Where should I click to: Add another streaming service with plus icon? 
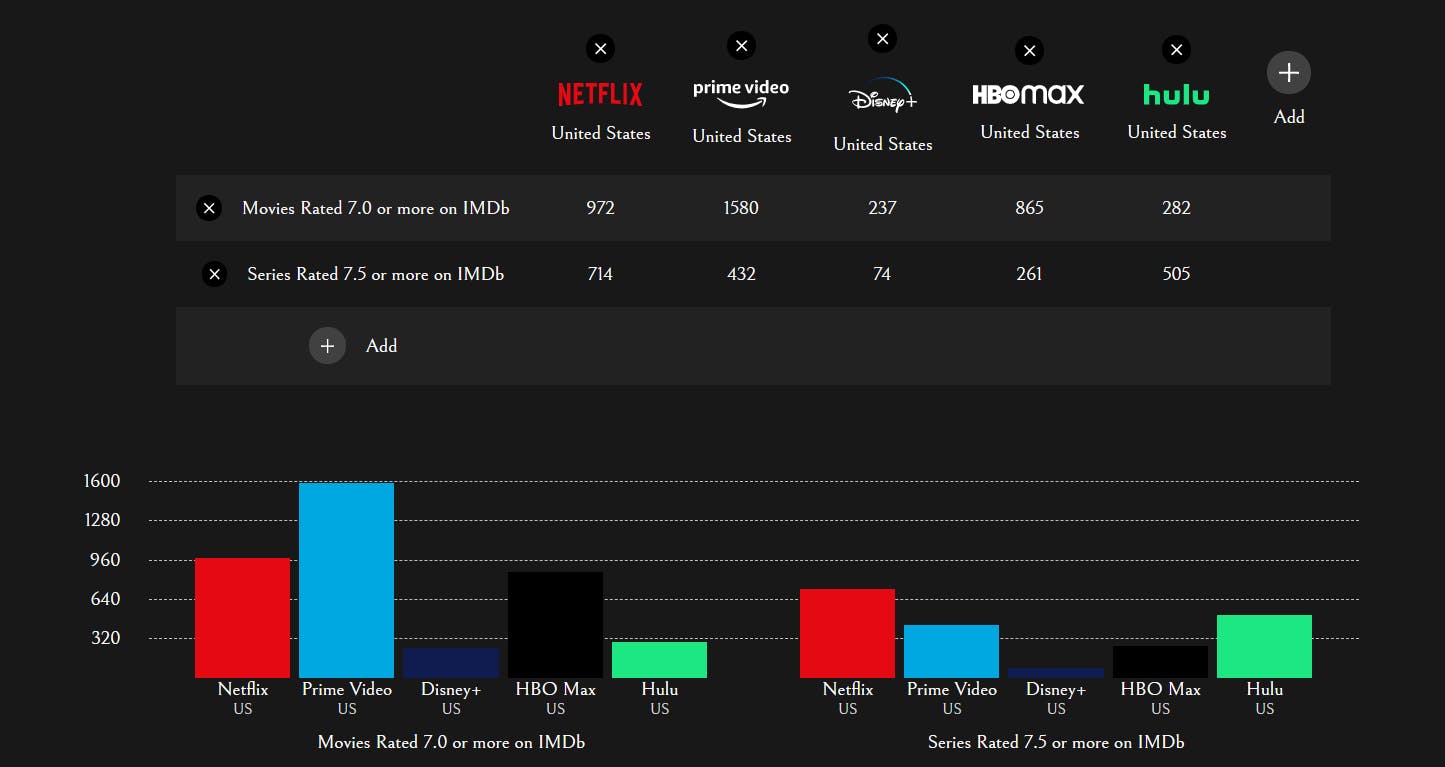(1289, 73)
